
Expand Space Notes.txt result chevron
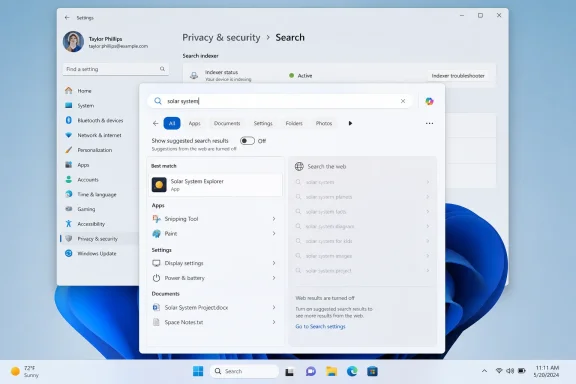pyautogui.click(x=274, y=322)
